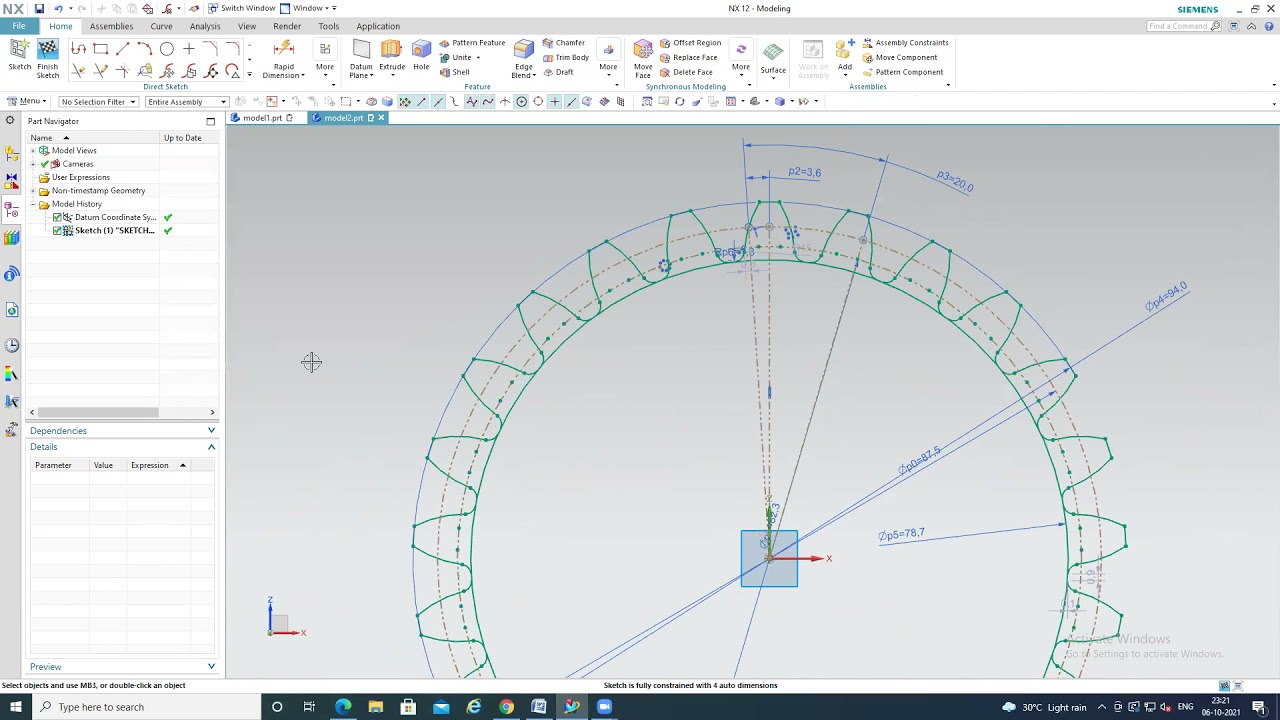Click the Pattern Component command
Screen dimensions: 1280x720
903,72
